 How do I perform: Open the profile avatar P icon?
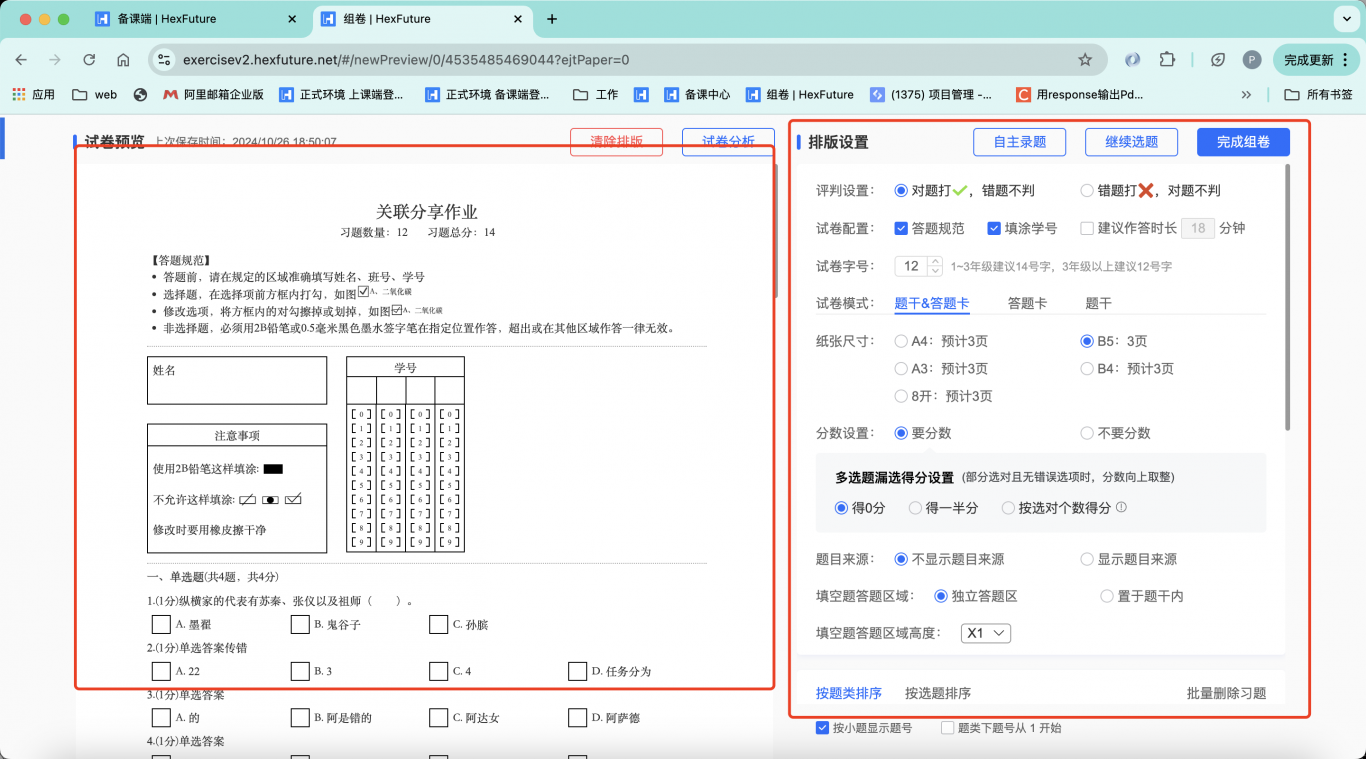tap(1252, 60)
